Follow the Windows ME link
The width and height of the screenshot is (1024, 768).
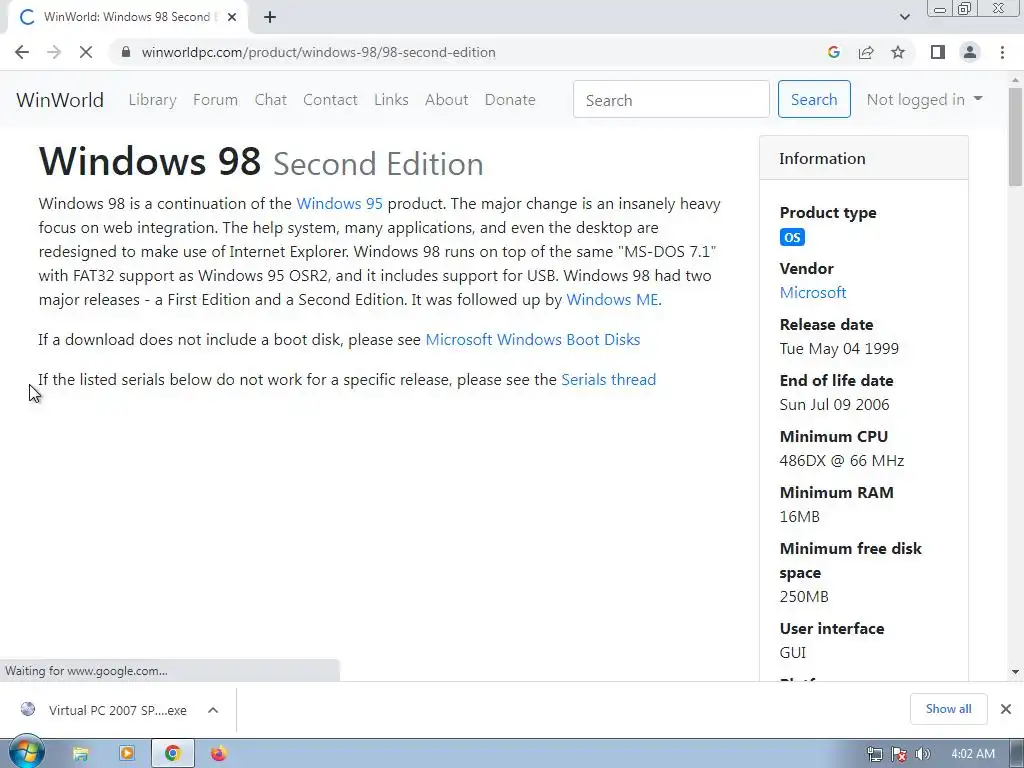(x=612, y=300)
